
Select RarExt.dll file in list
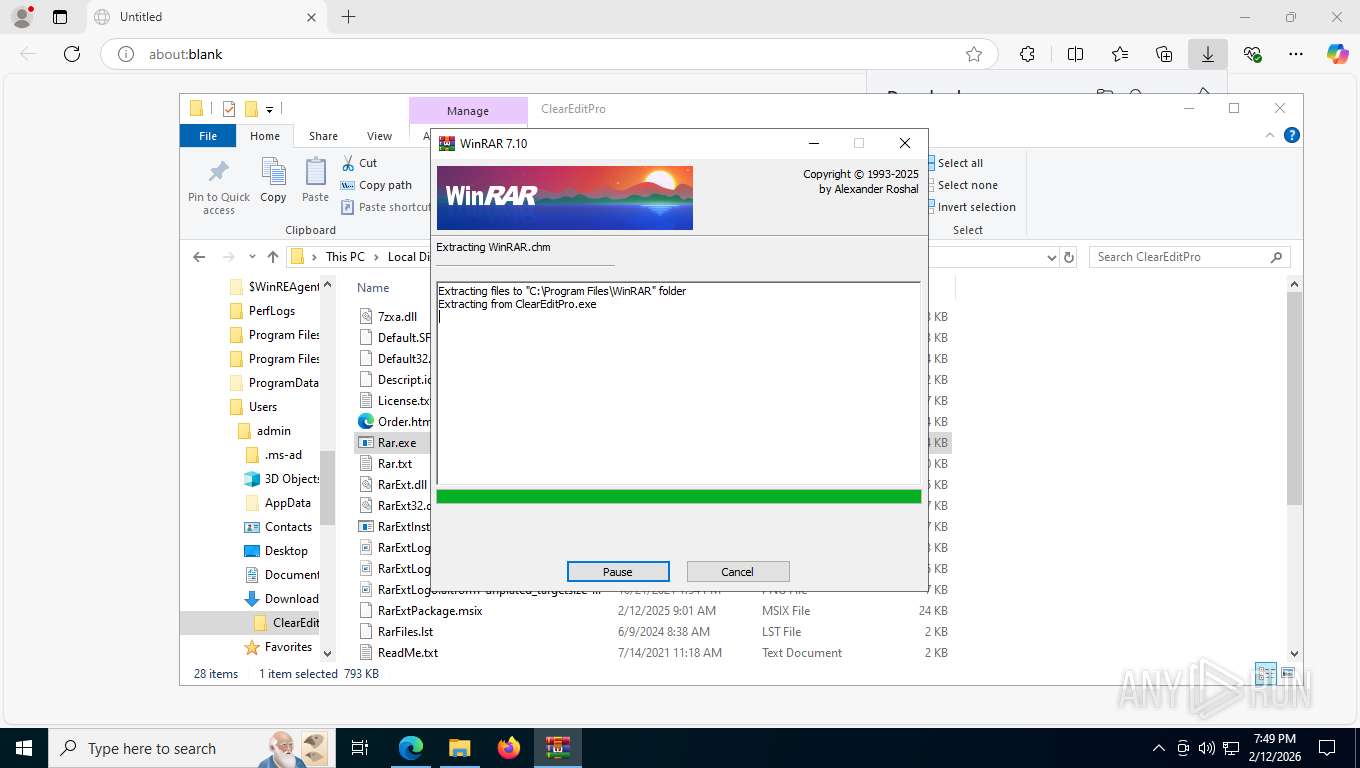point(402,485)
